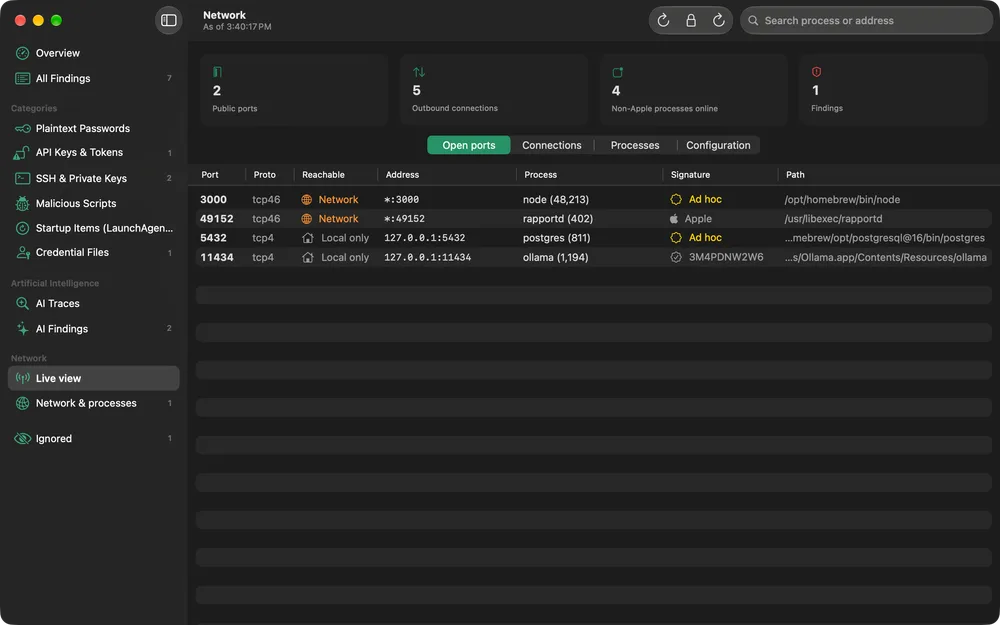This screenshot has width=1000, height=625.
Task: Open Overview via its gauge icon
Action: (x=22, y=53)
